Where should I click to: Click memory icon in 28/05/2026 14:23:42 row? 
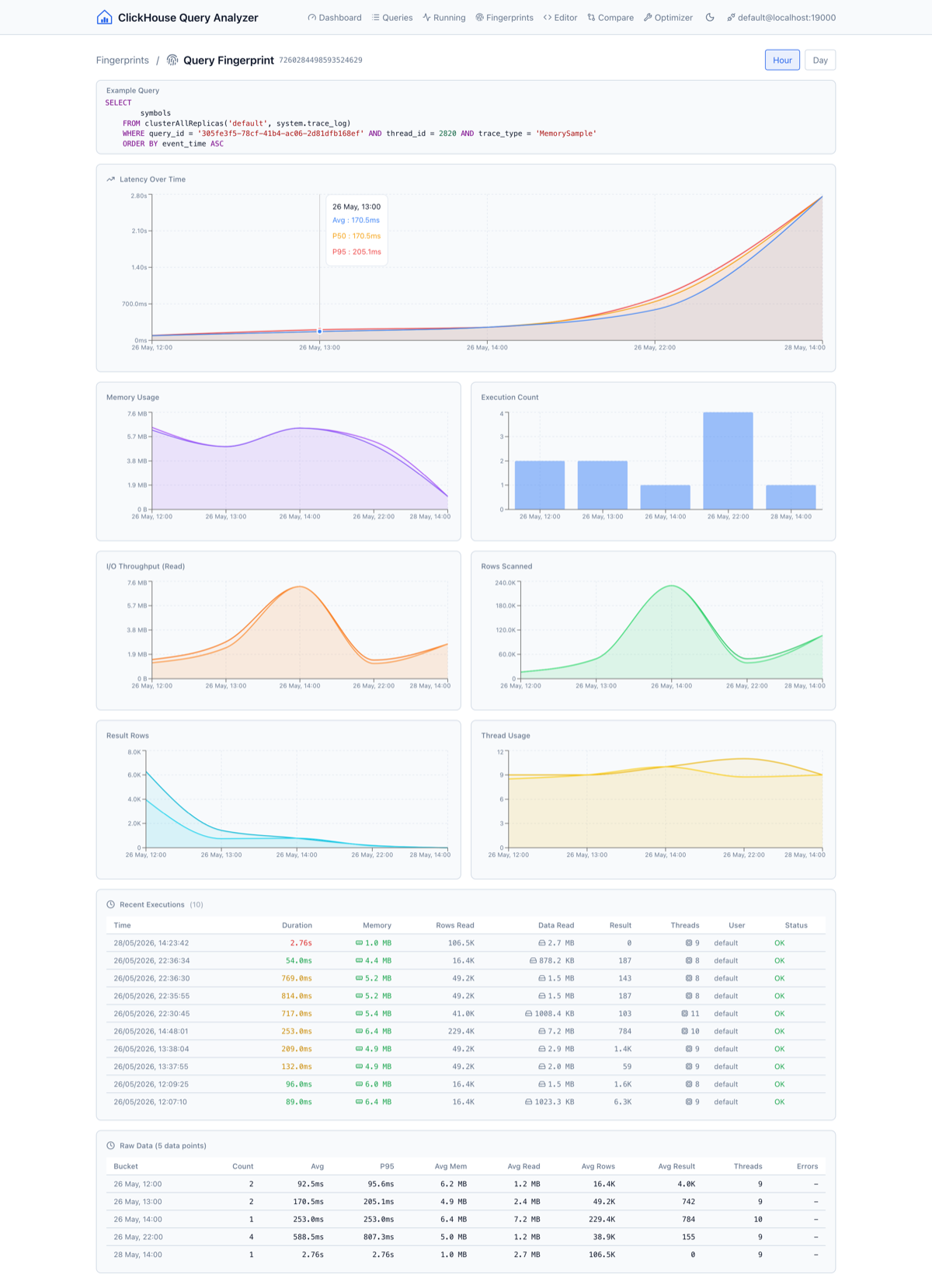(359, 943)
